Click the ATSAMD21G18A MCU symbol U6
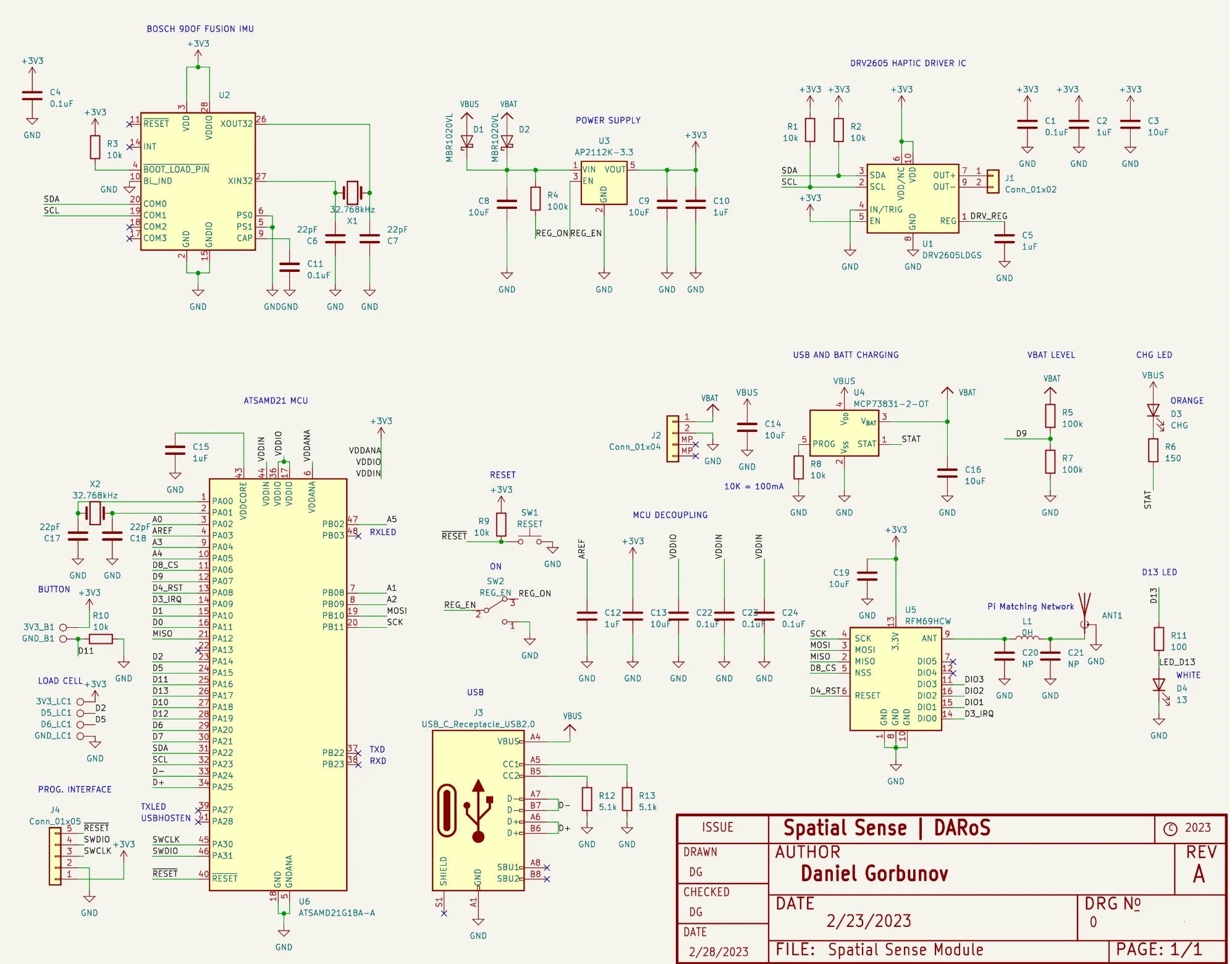This screenshot has width=1232, height=964. click(x=278, y=680)
